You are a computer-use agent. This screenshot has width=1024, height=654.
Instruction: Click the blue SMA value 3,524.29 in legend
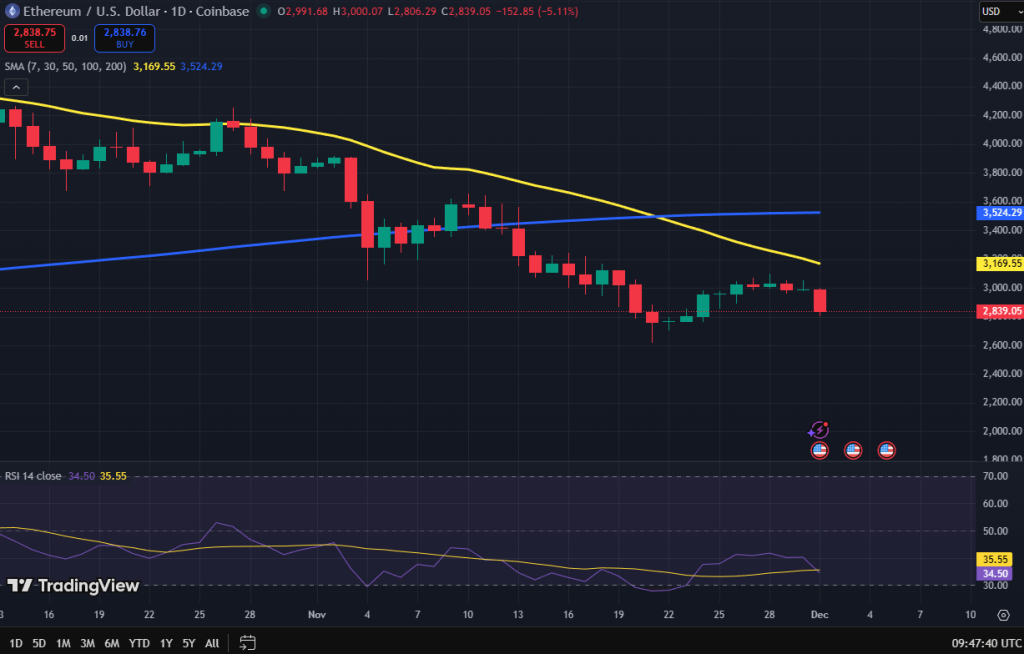(x=201, y=66)
